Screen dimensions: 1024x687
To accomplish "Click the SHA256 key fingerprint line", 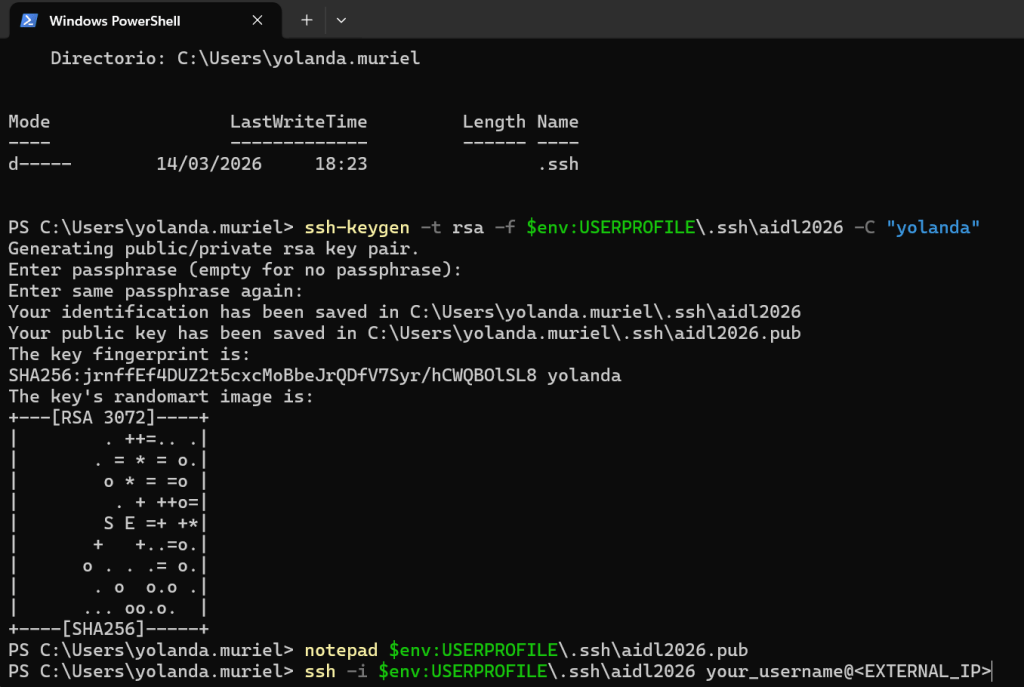I will click(314, 375).
